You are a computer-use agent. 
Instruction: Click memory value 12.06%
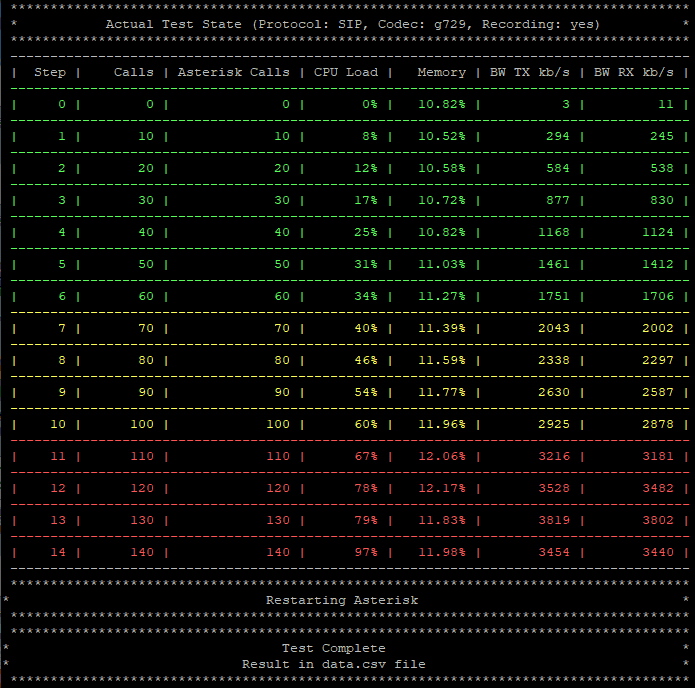tap(442, 456)
